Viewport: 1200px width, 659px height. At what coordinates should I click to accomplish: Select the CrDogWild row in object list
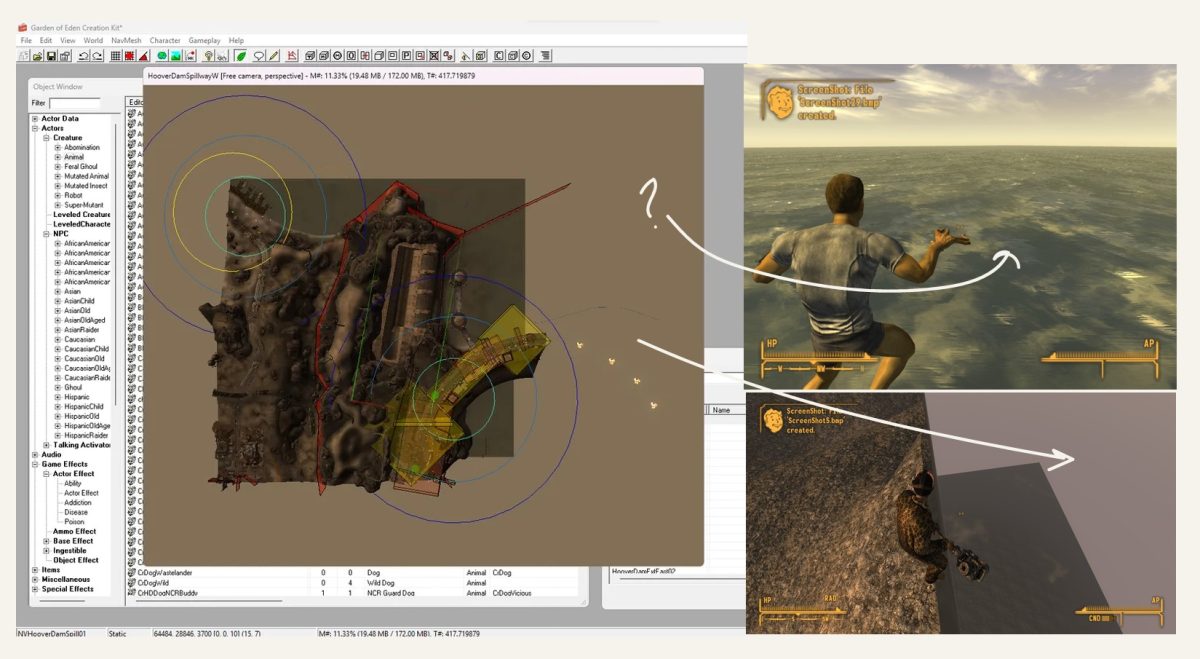352,582
